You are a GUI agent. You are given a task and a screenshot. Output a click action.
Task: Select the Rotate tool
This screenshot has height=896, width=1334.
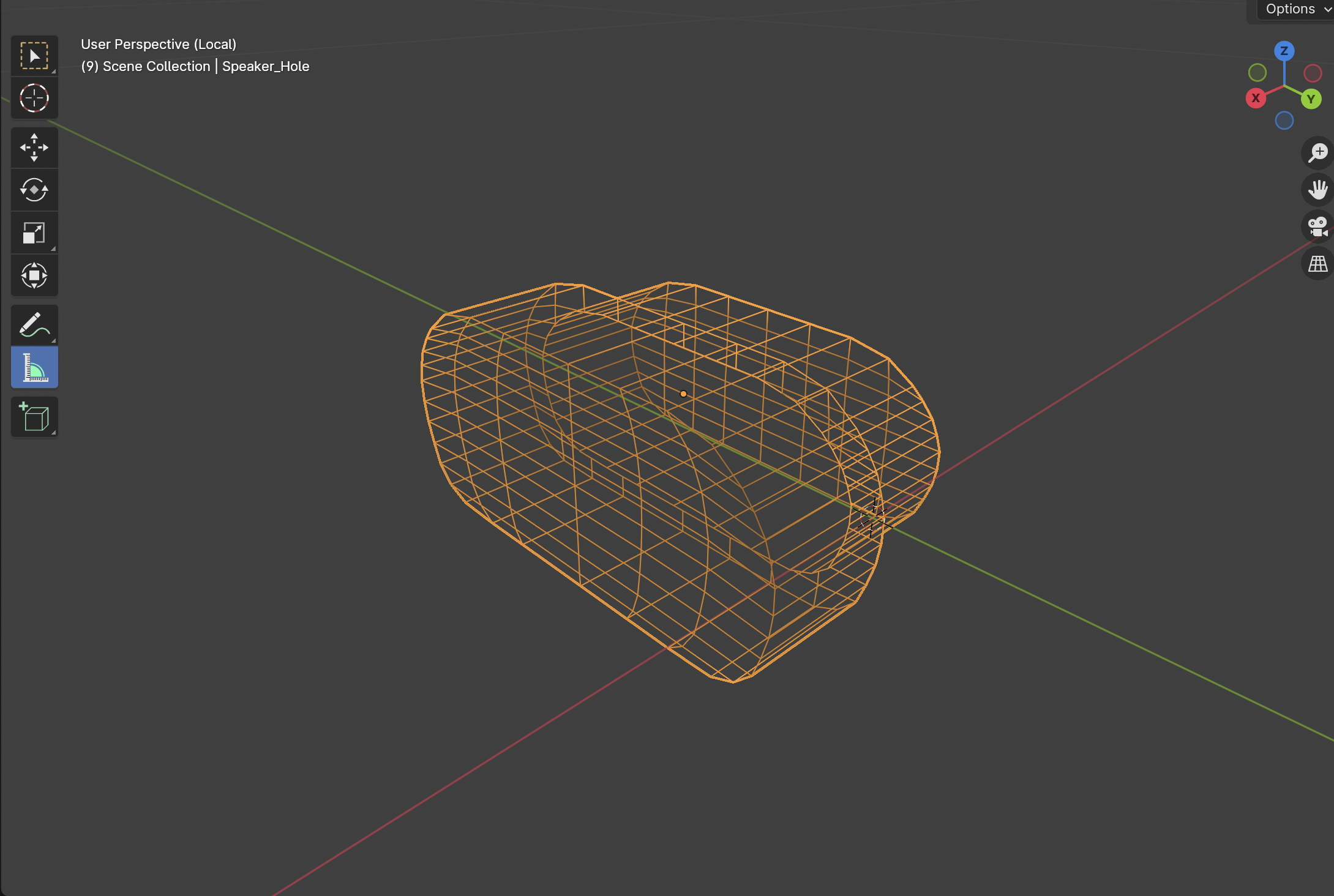tap(34, 190)
